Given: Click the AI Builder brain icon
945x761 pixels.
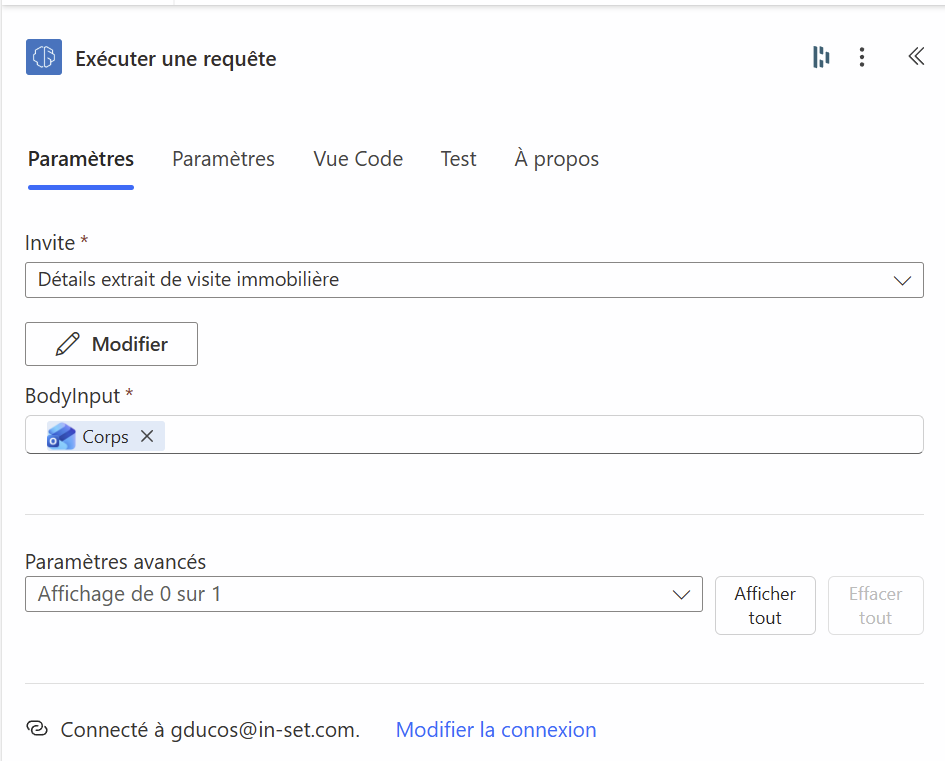Looking at the screenshot, I should pyautogui.click(x=44, y=58).
